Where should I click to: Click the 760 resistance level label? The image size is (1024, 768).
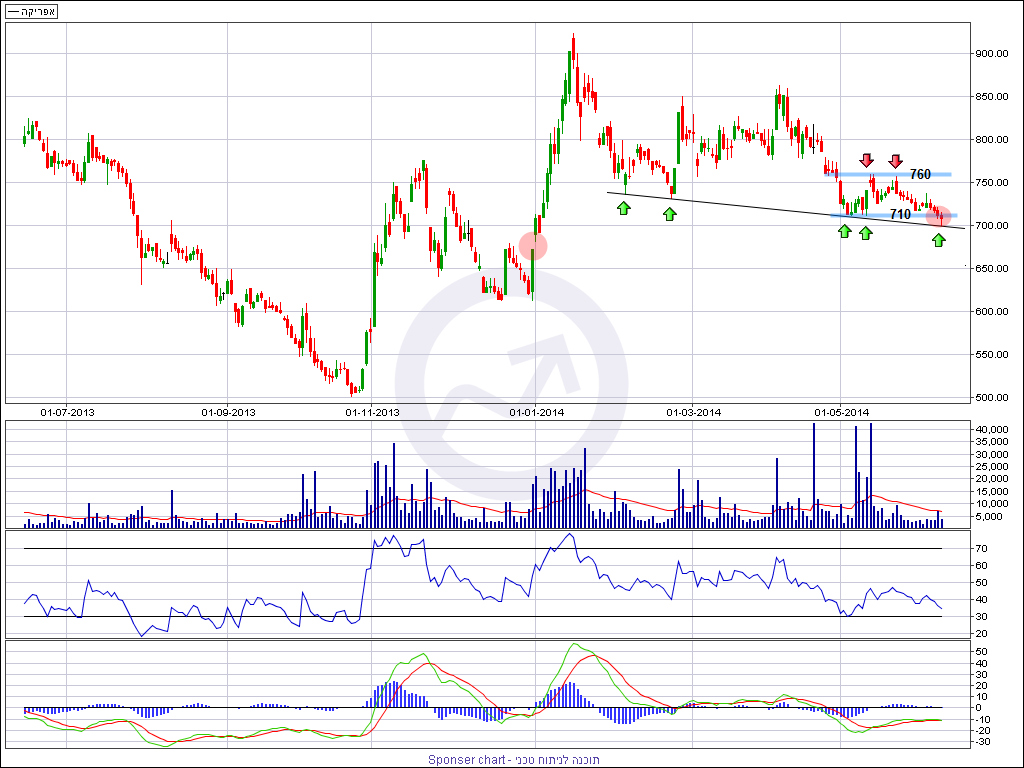tap(920, 175)
